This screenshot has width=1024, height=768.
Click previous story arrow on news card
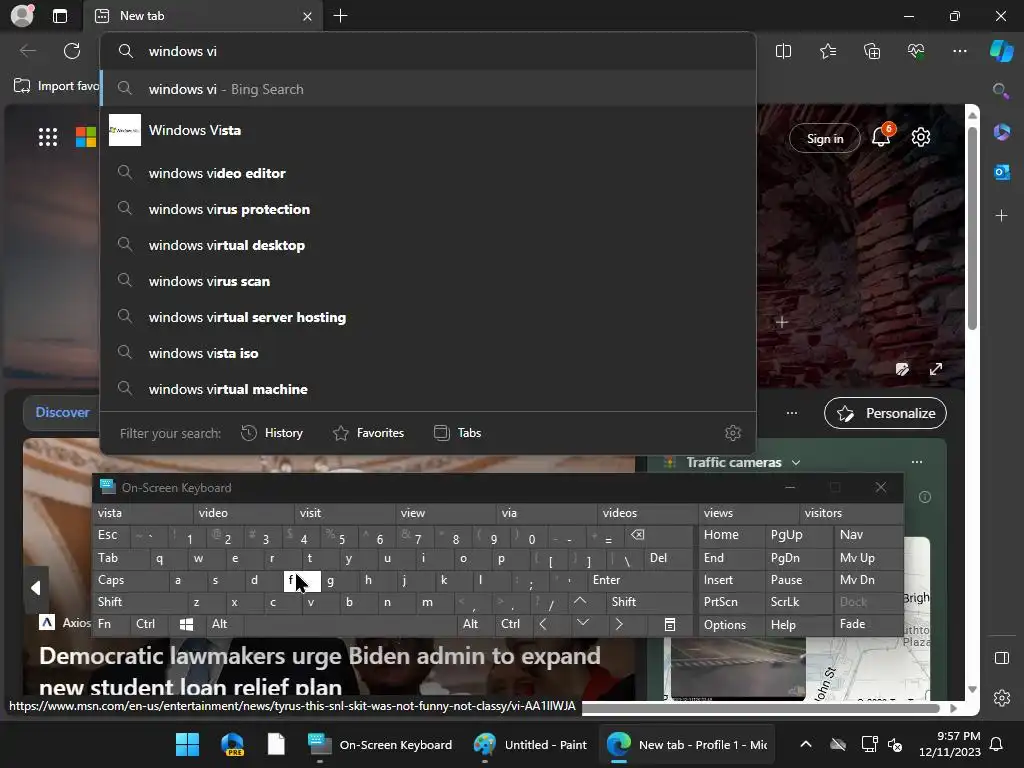(x=35, y=588)
